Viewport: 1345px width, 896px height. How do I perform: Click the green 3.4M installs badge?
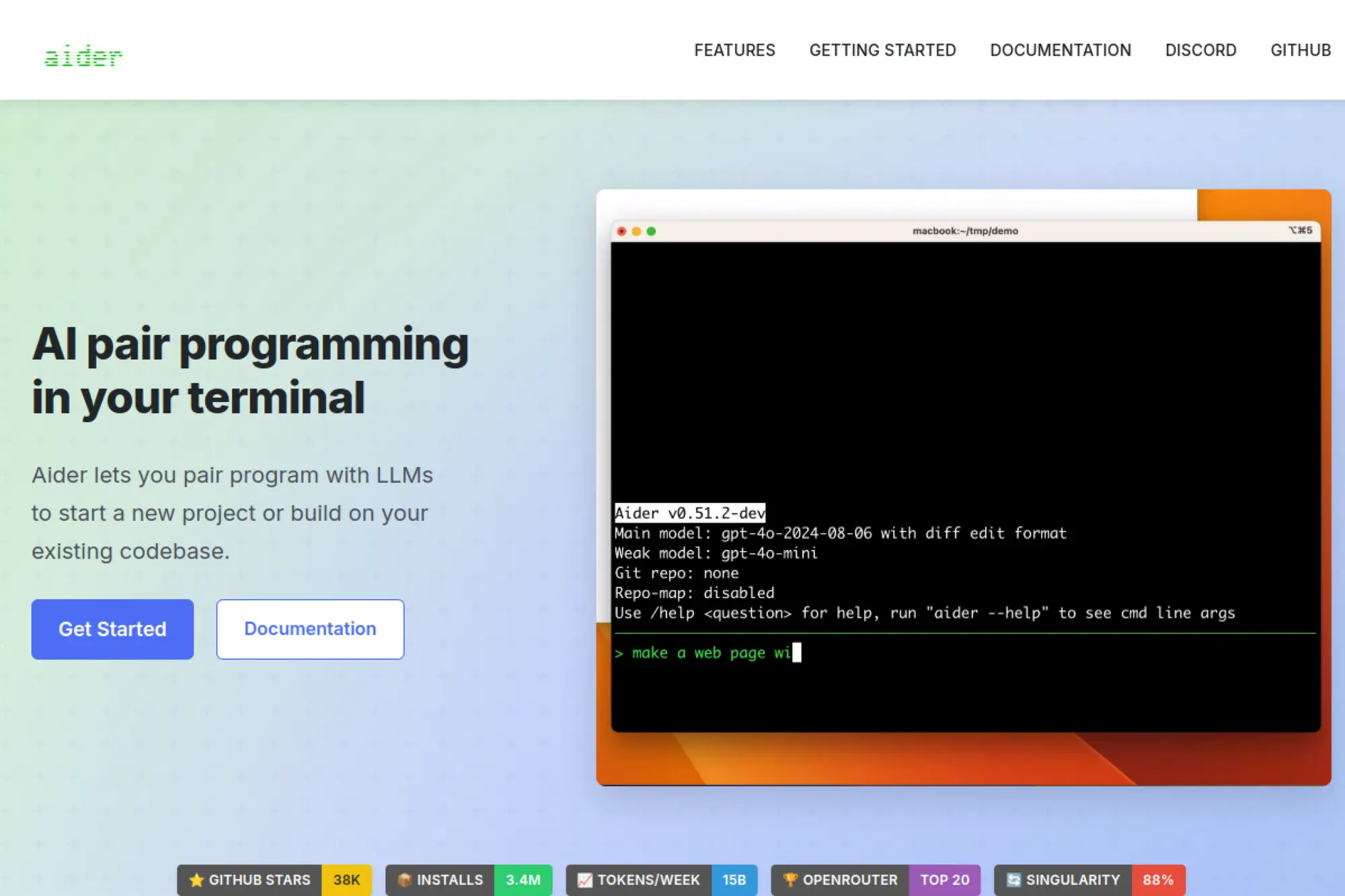523,880
